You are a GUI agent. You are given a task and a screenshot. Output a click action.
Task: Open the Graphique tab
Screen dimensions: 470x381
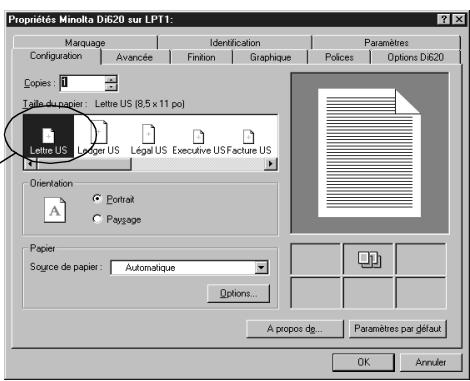click(270, 57)
